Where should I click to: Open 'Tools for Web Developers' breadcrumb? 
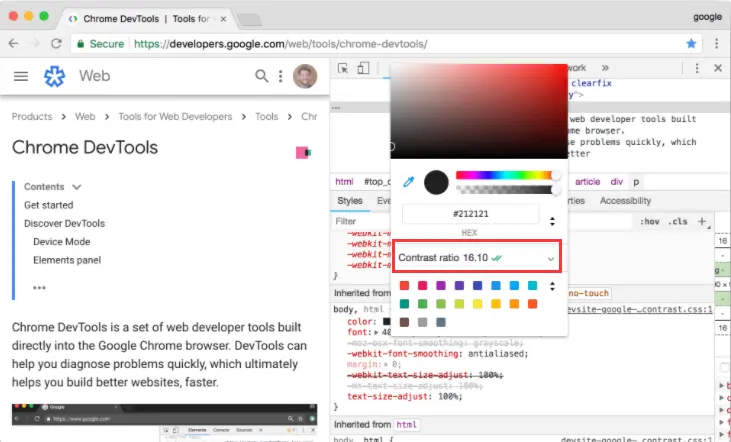tap(175, 117)
